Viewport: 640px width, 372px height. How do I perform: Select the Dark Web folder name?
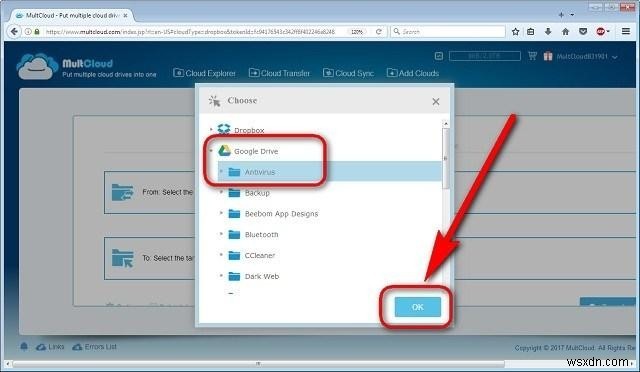262,276
